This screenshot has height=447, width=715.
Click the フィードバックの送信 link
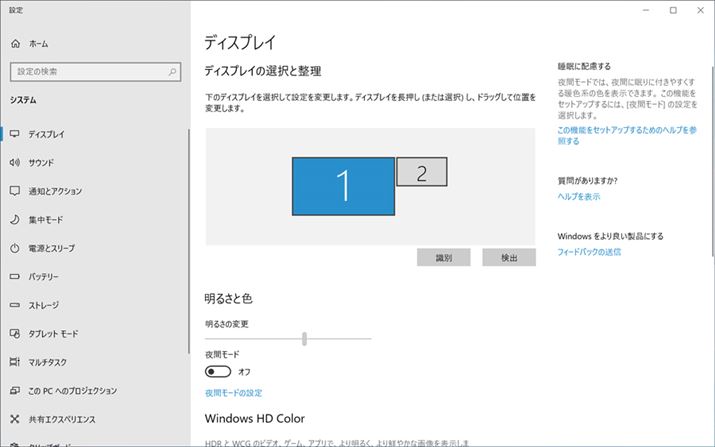coord(589,252)
